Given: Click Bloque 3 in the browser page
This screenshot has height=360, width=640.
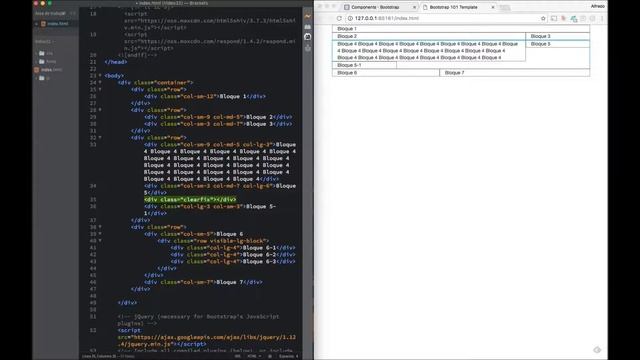Looking at the screenshot, I should (x=540, y=36).
